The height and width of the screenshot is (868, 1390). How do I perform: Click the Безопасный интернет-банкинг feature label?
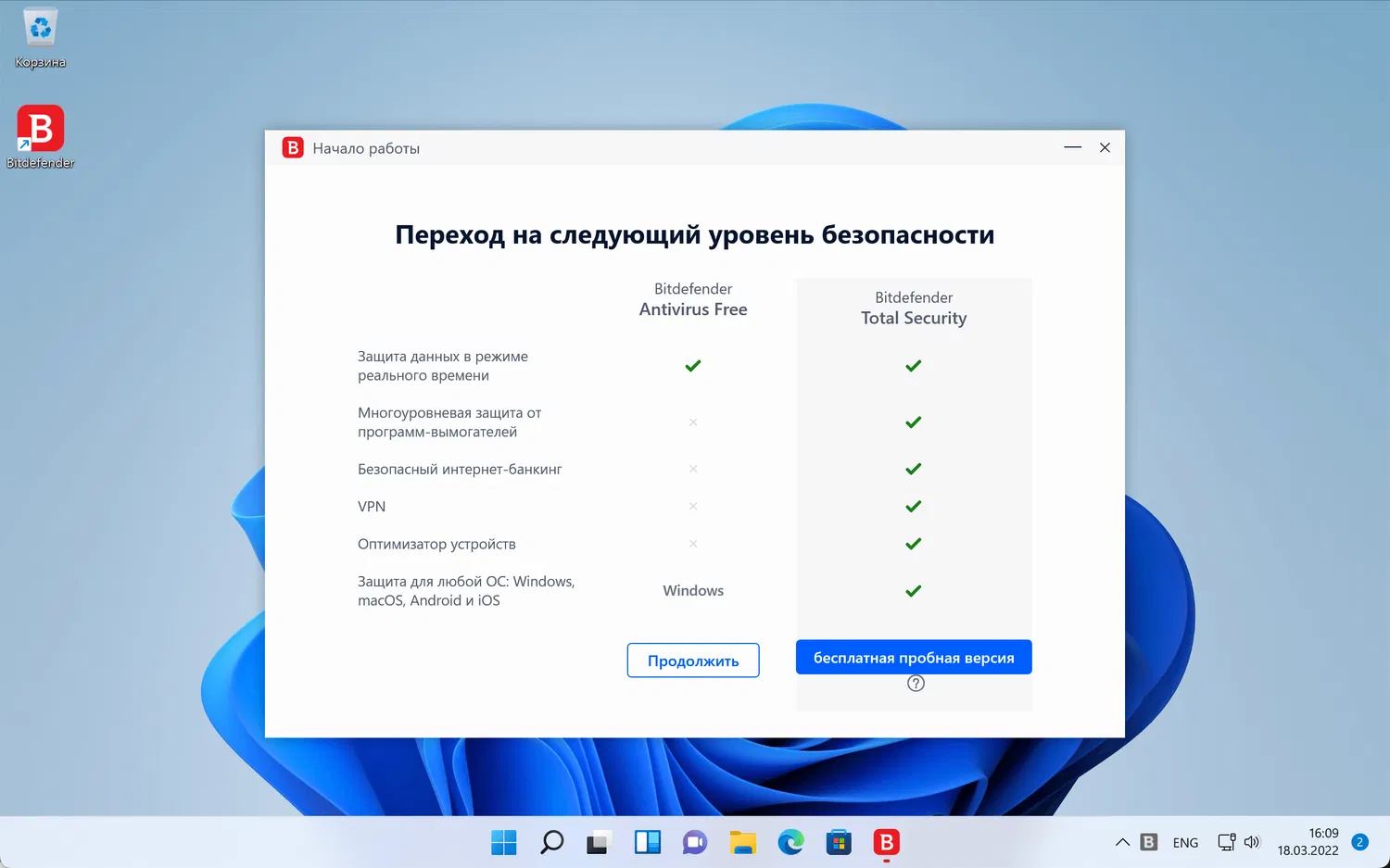[460, 470]
